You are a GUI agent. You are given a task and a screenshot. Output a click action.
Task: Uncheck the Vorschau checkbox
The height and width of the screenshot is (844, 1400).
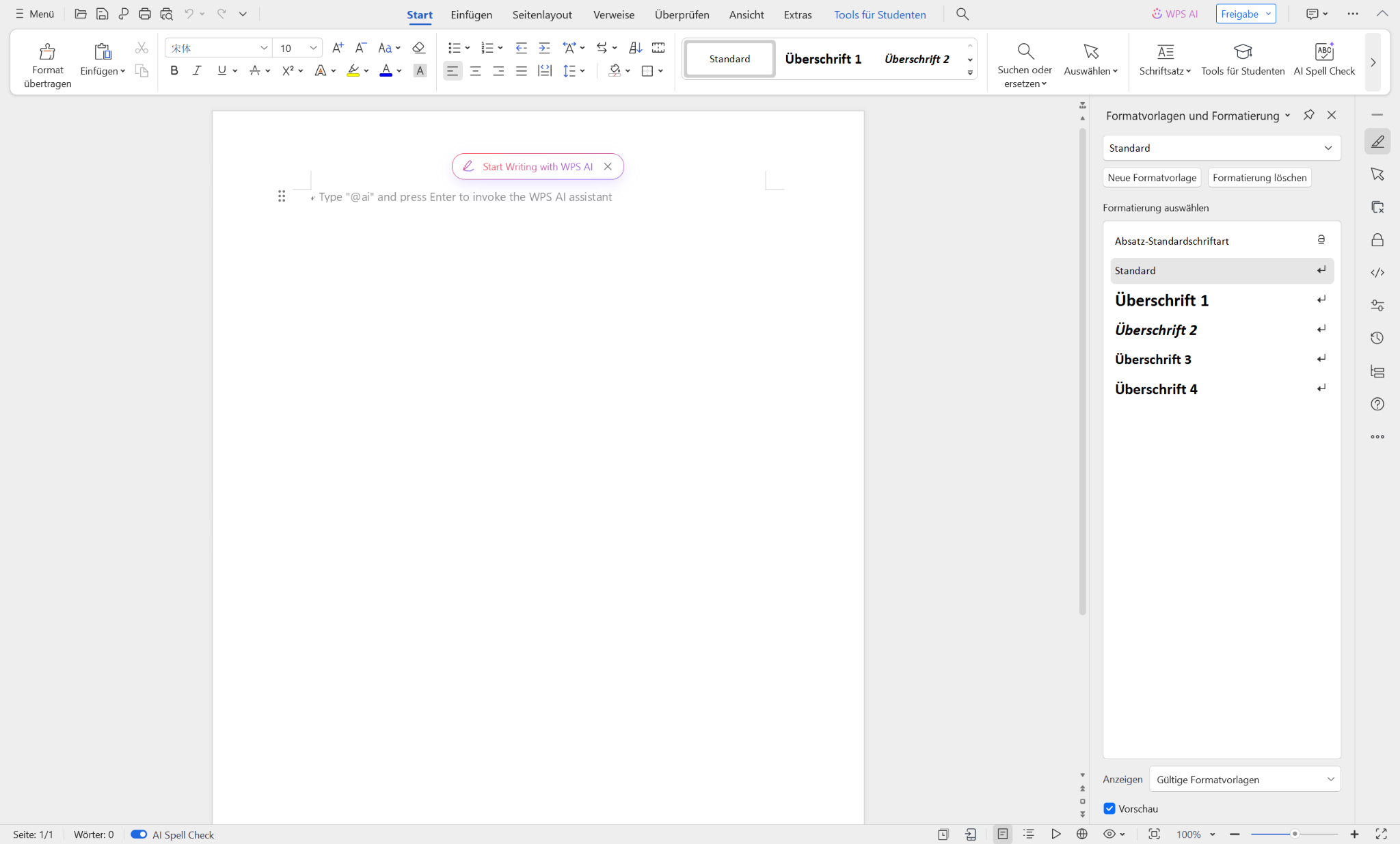(x=1109, y=808)
